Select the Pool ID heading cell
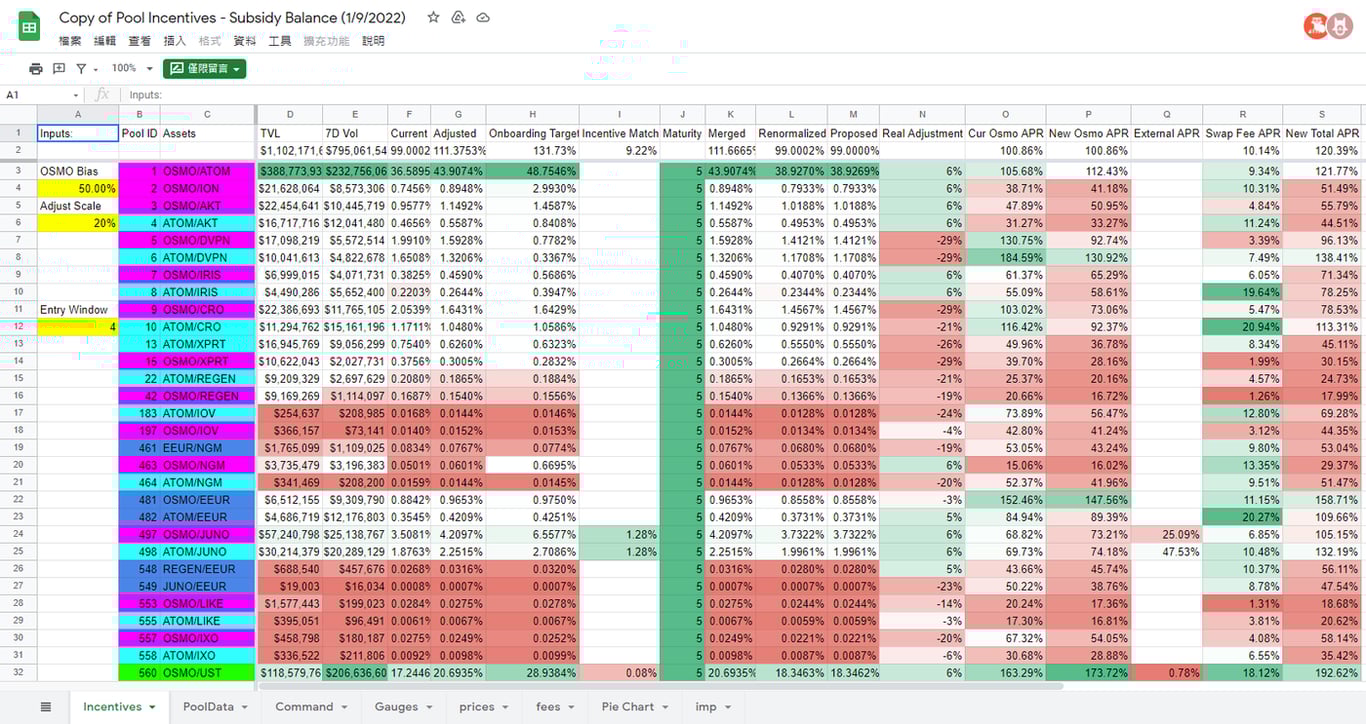The image size is (1366, 724). pos(139,133)
